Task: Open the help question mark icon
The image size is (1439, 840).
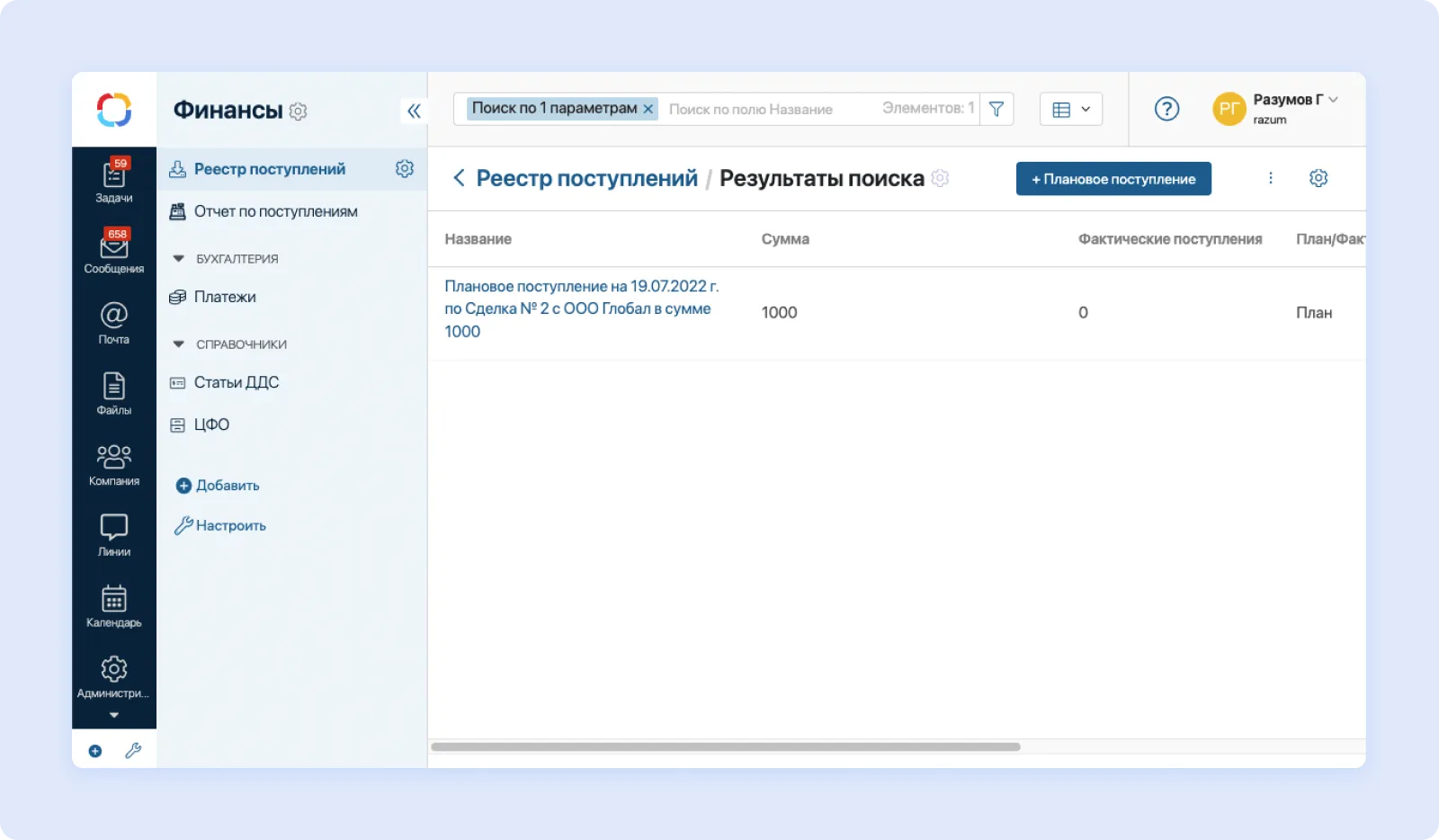Action: click(1166, 109)
